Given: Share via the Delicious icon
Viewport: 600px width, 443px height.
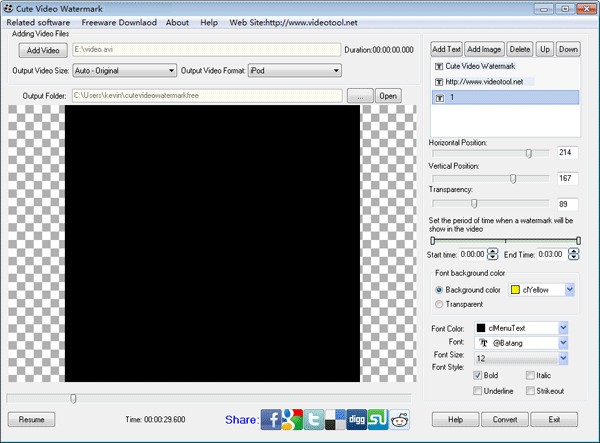Looking at the screenshot, I should pos(336,420).
